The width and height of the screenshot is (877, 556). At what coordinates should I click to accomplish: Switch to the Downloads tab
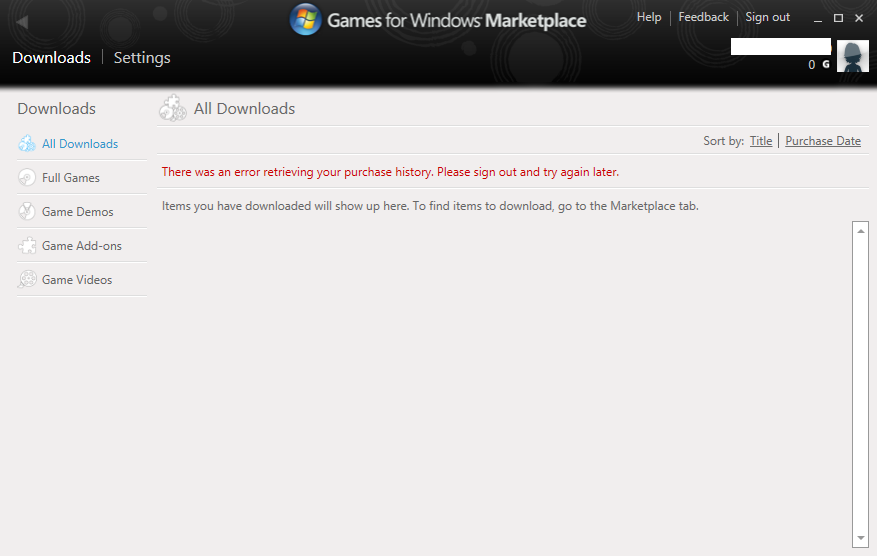coord(51,58)
